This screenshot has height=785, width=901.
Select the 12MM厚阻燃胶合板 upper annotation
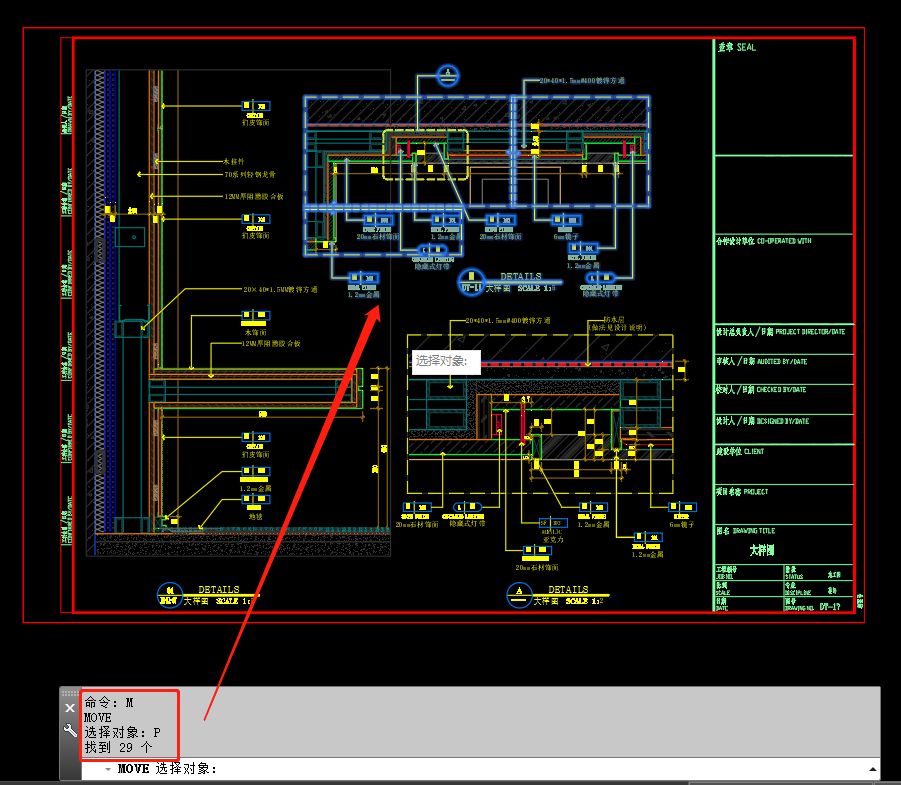pos(254,196)
